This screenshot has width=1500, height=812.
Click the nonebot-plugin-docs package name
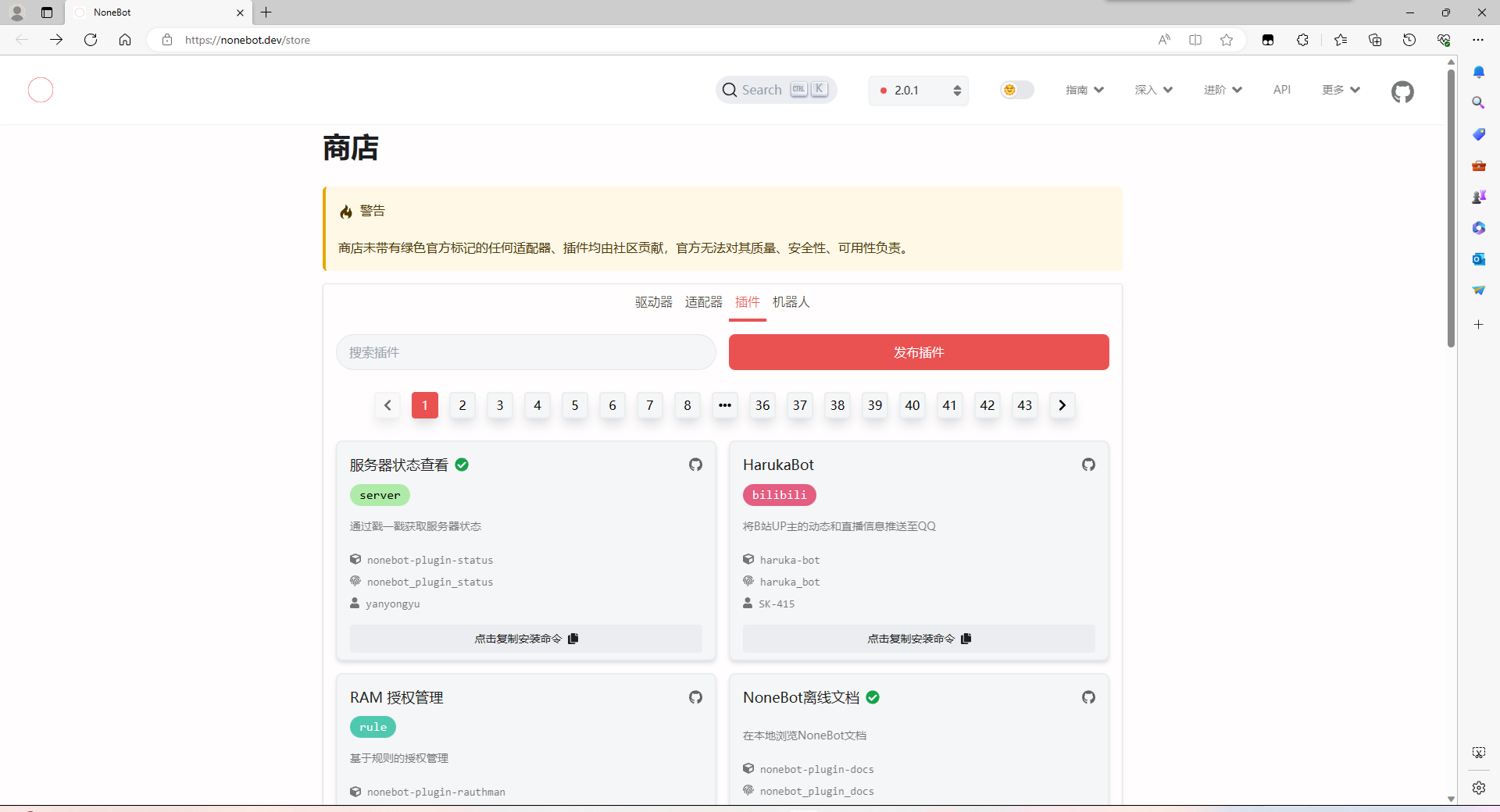(816, 769)
